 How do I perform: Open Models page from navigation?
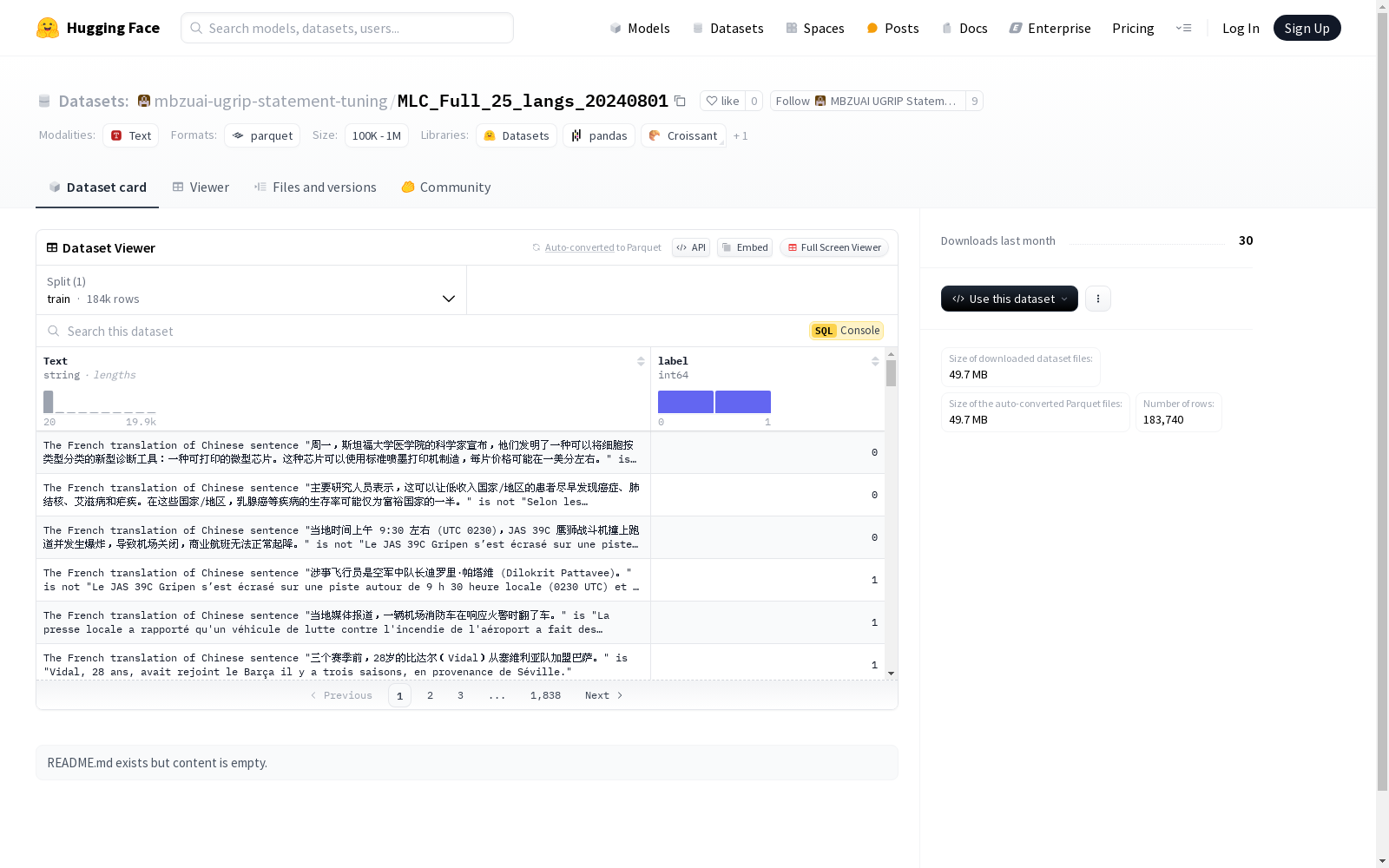[640, 28]
